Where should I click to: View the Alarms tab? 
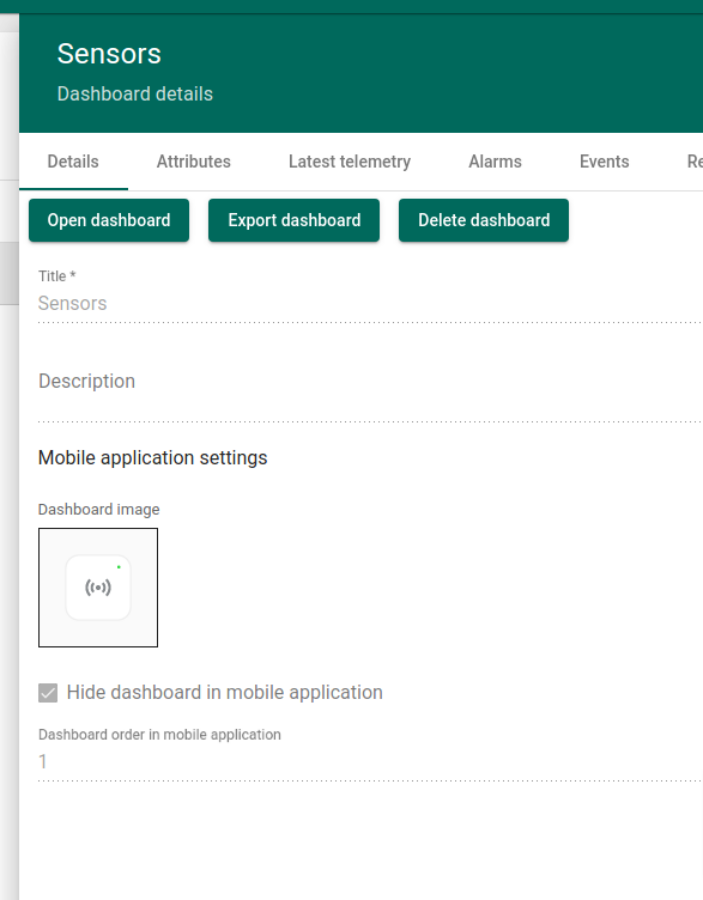coord(495,161)
